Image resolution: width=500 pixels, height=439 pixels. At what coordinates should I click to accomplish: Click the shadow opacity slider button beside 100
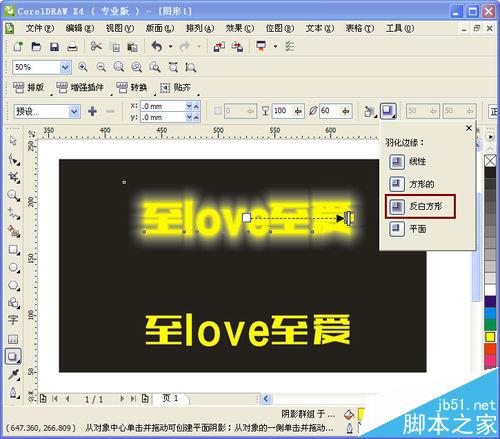[298, 111]
